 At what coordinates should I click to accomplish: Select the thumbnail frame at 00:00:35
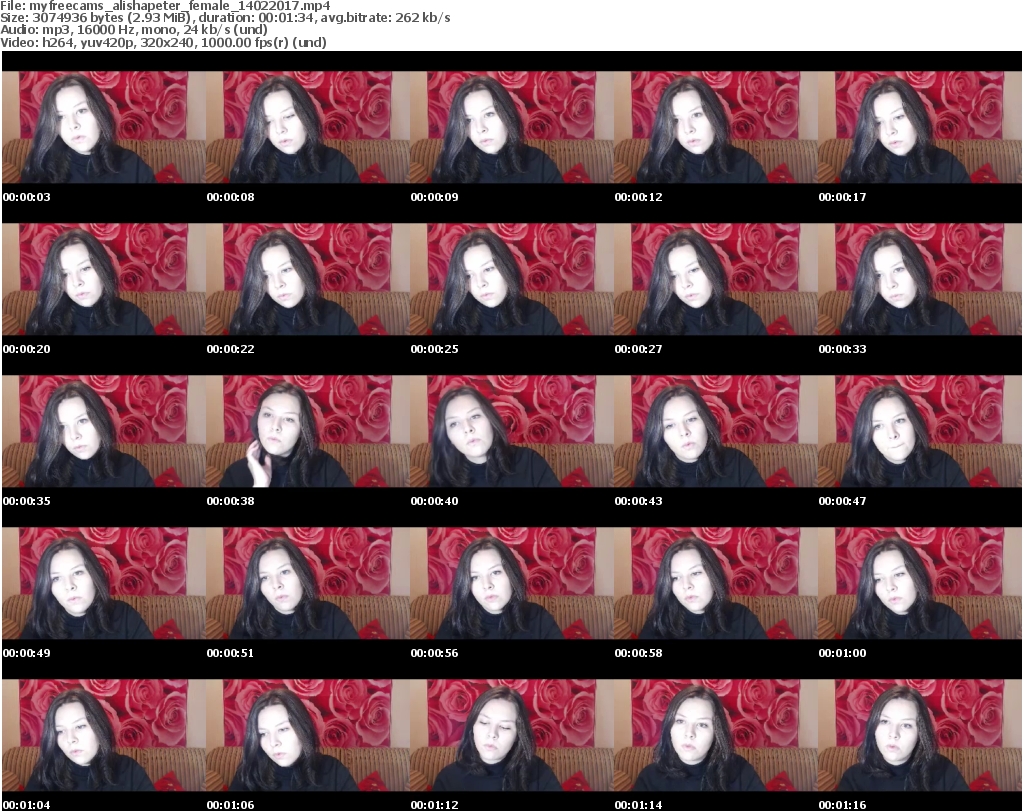tap(104, 432)
